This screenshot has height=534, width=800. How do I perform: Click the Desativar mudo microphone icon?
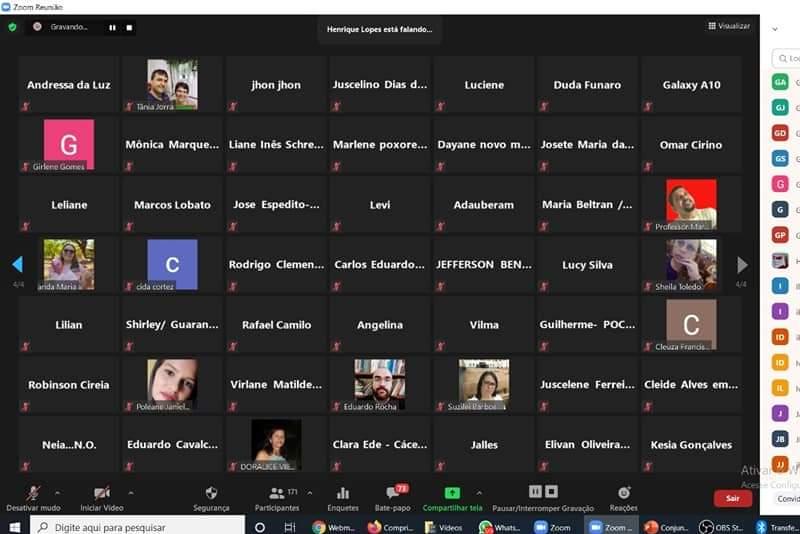33,493
